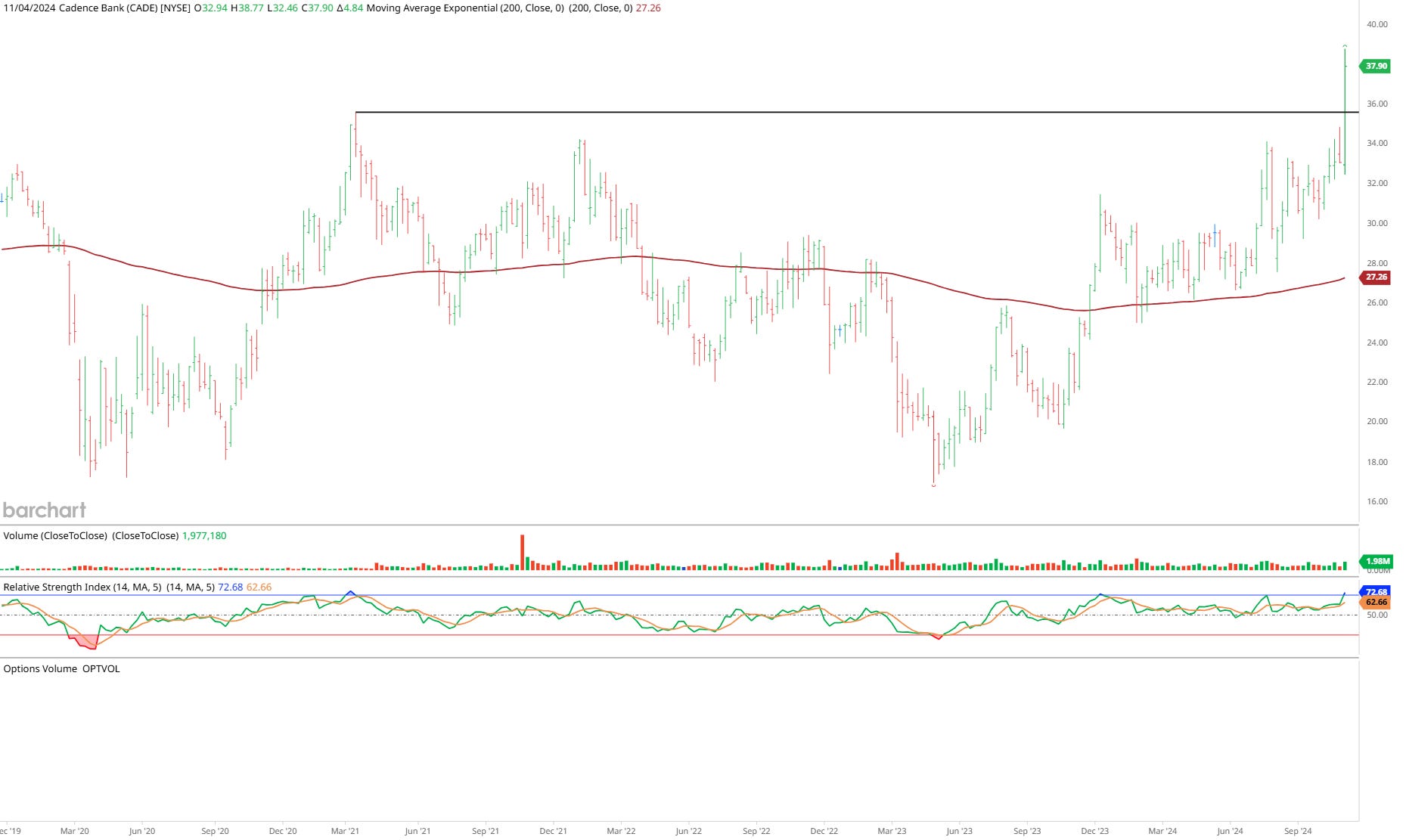Select the Volume (CloseToClose) pane label

(x=55, y=535)
